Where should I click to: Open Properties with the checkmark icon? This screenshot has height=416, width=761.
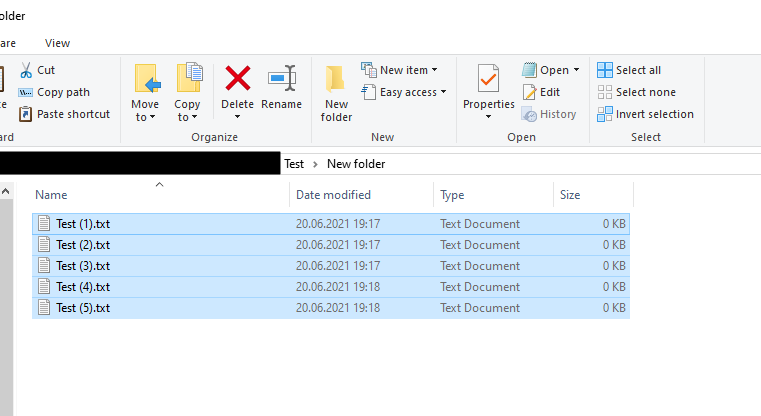coord(488,80)
